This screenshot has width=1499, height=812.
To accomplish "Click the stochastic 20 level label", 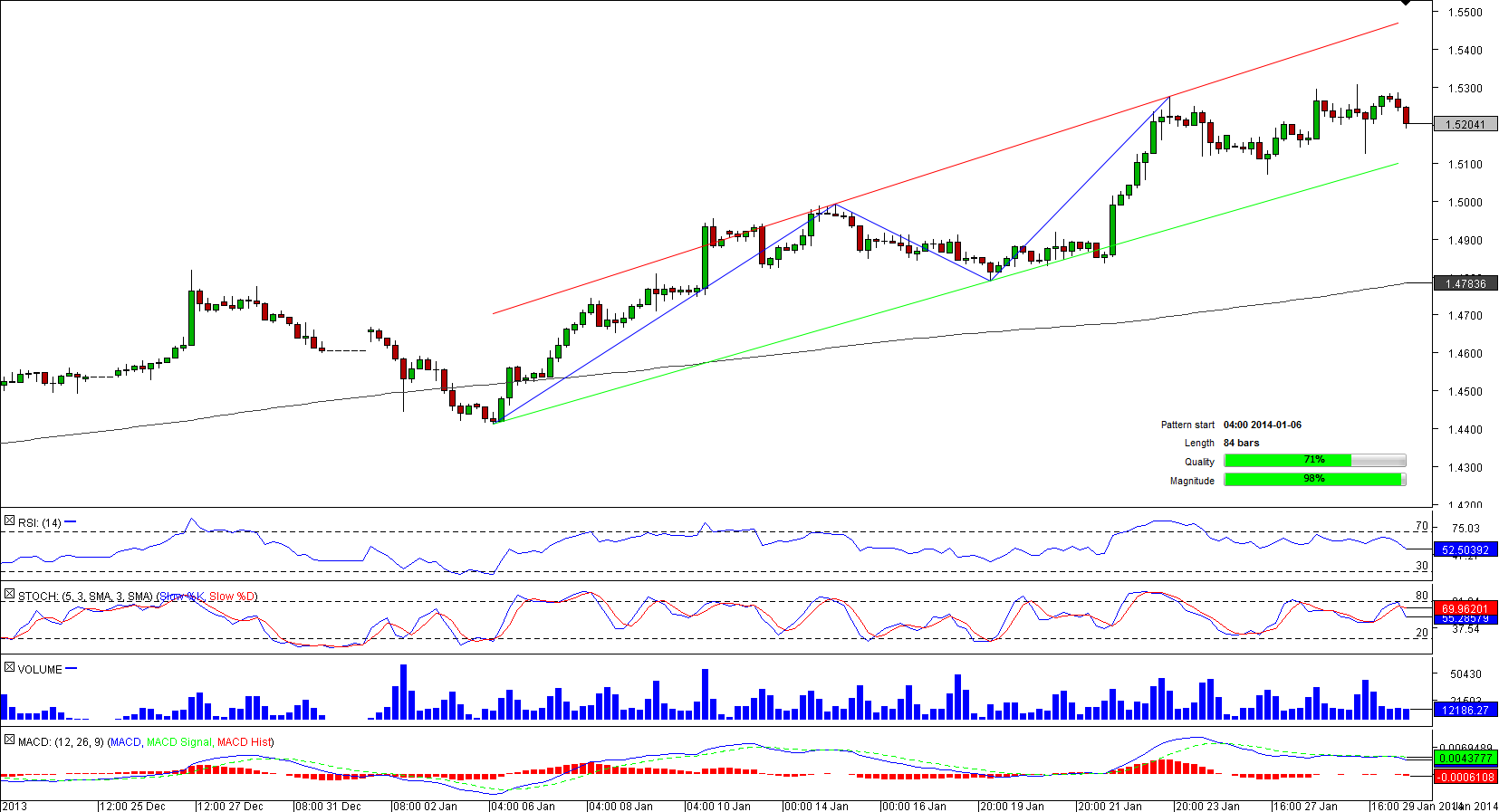I will [1422, 634].
